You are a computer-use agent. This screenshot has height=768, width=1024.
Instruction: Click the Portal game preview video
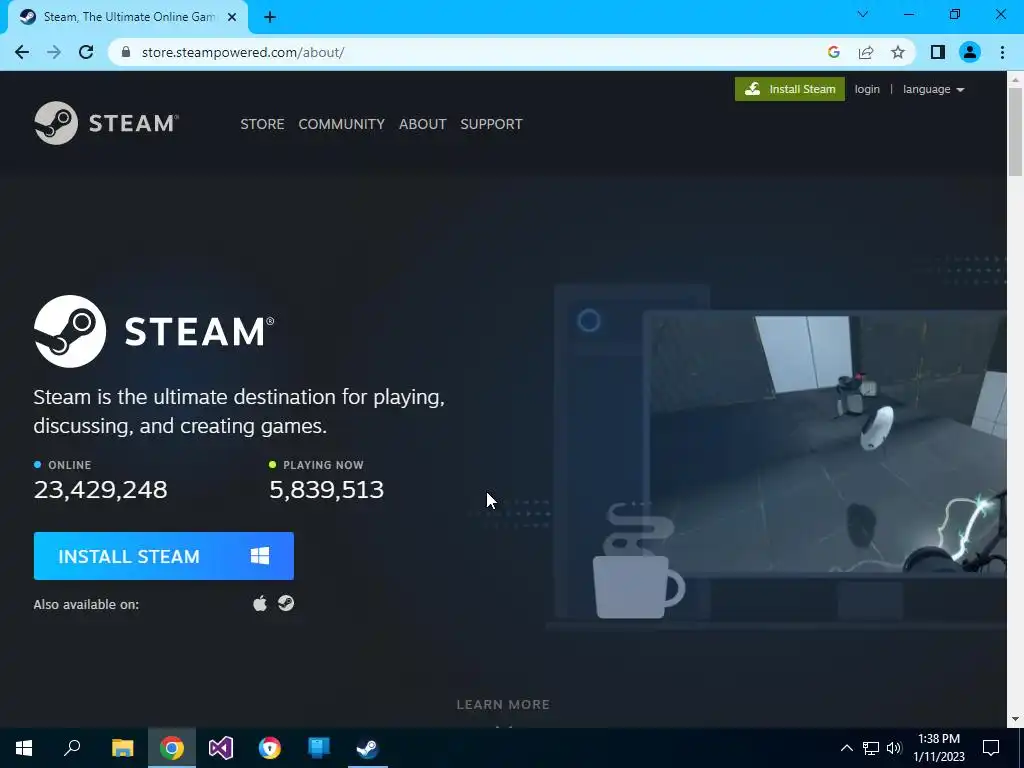point(827,443)
